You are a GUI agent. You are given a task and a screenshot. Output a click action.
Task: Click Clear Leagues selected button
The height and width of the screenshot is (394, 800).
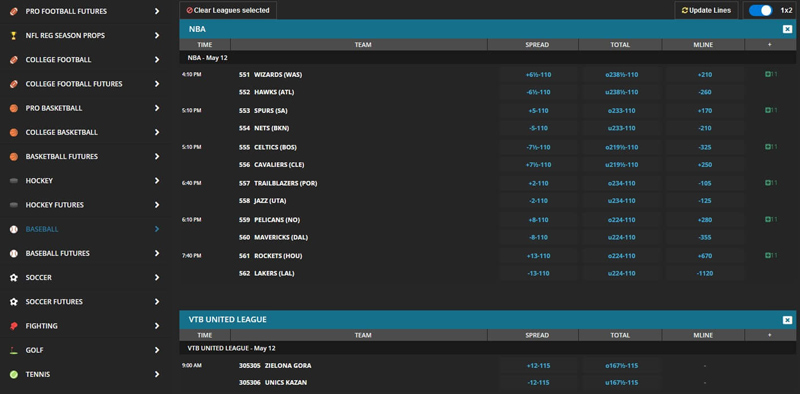(228, 10)
